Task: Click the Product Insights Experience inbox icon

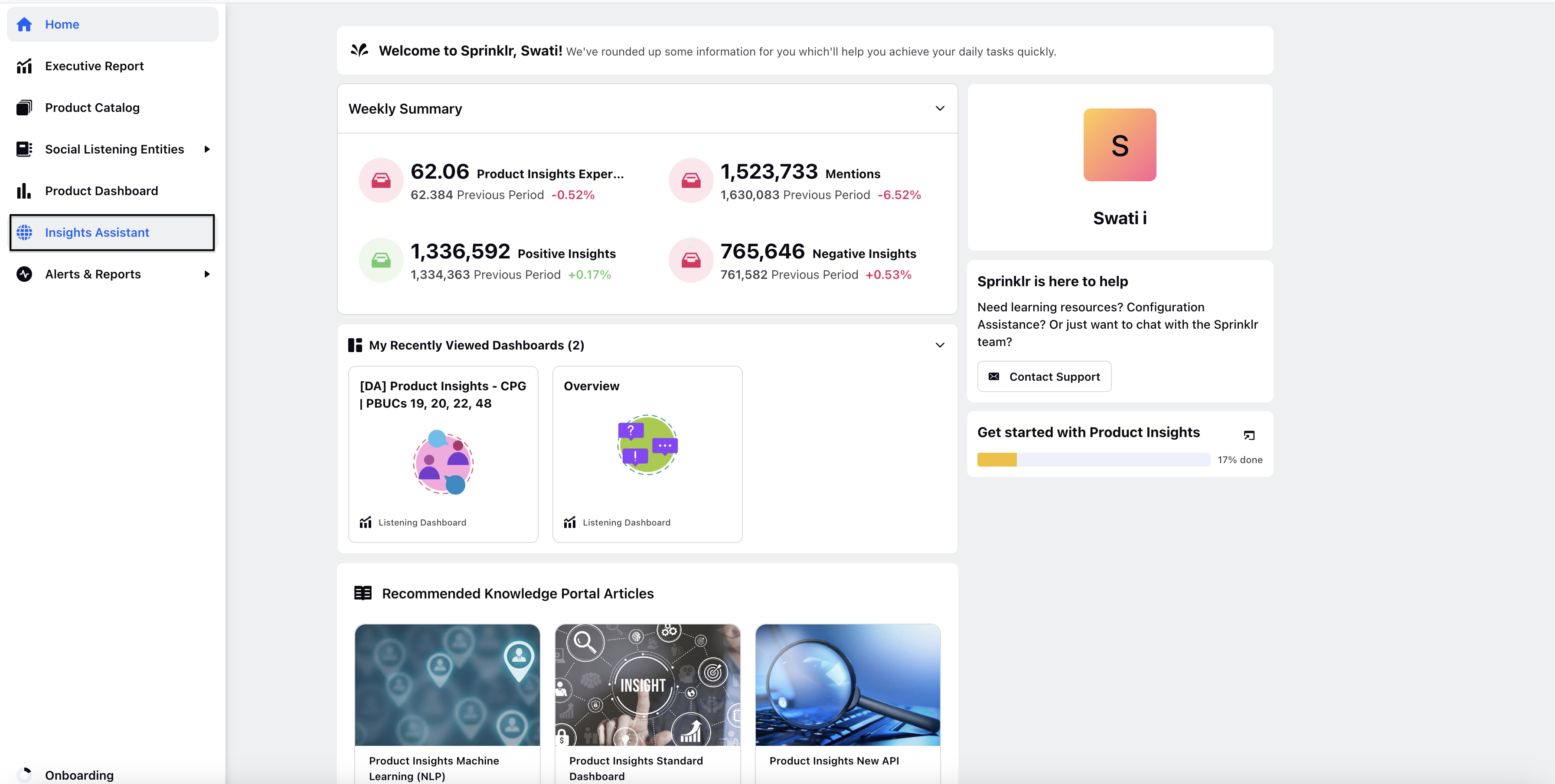Action: [x=381, y=180]
